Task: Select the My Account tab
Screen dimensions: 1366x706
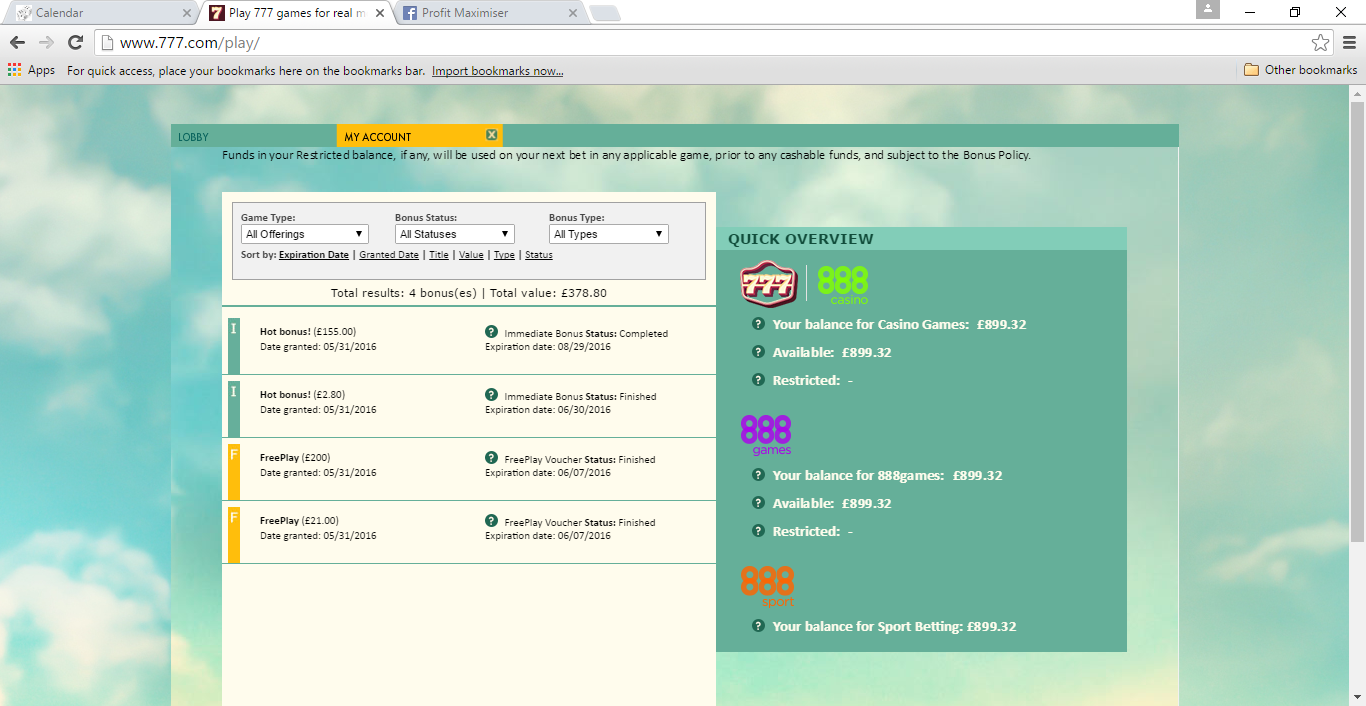Action: click(x=420, y=136)
